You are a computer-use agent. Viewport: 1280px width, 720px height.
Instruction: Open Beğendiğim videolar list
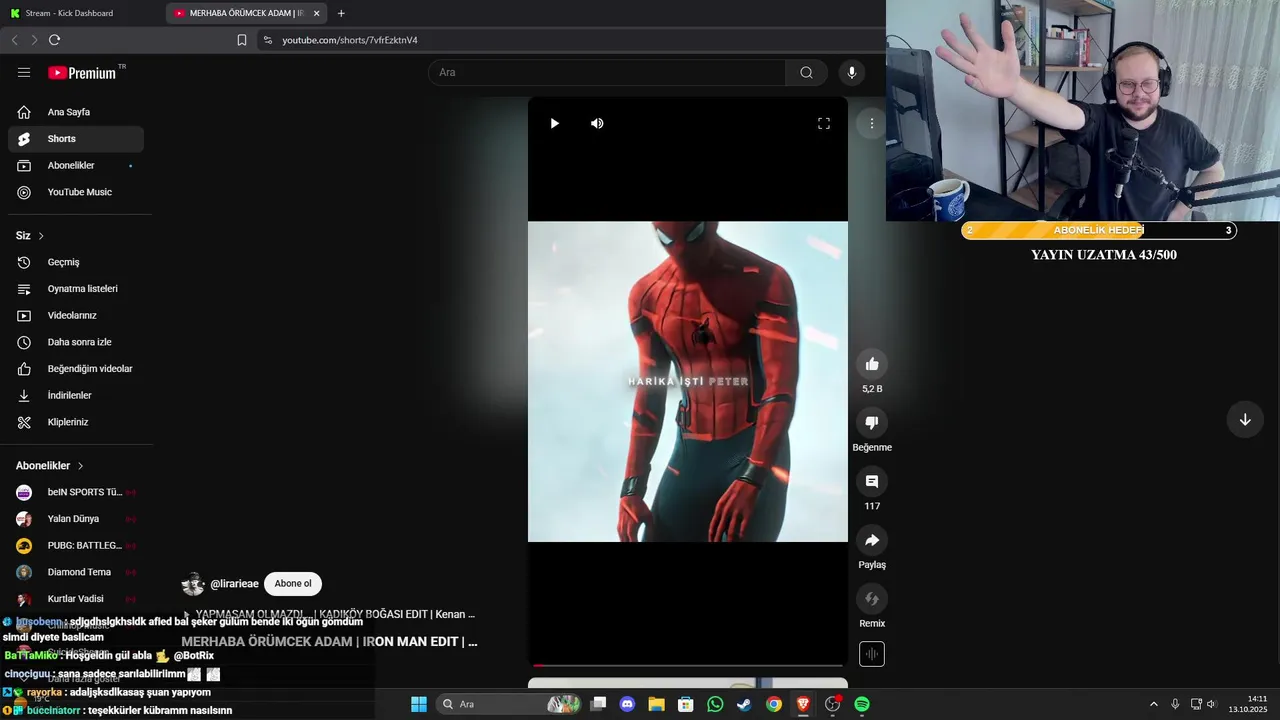(x=76, y=369)
